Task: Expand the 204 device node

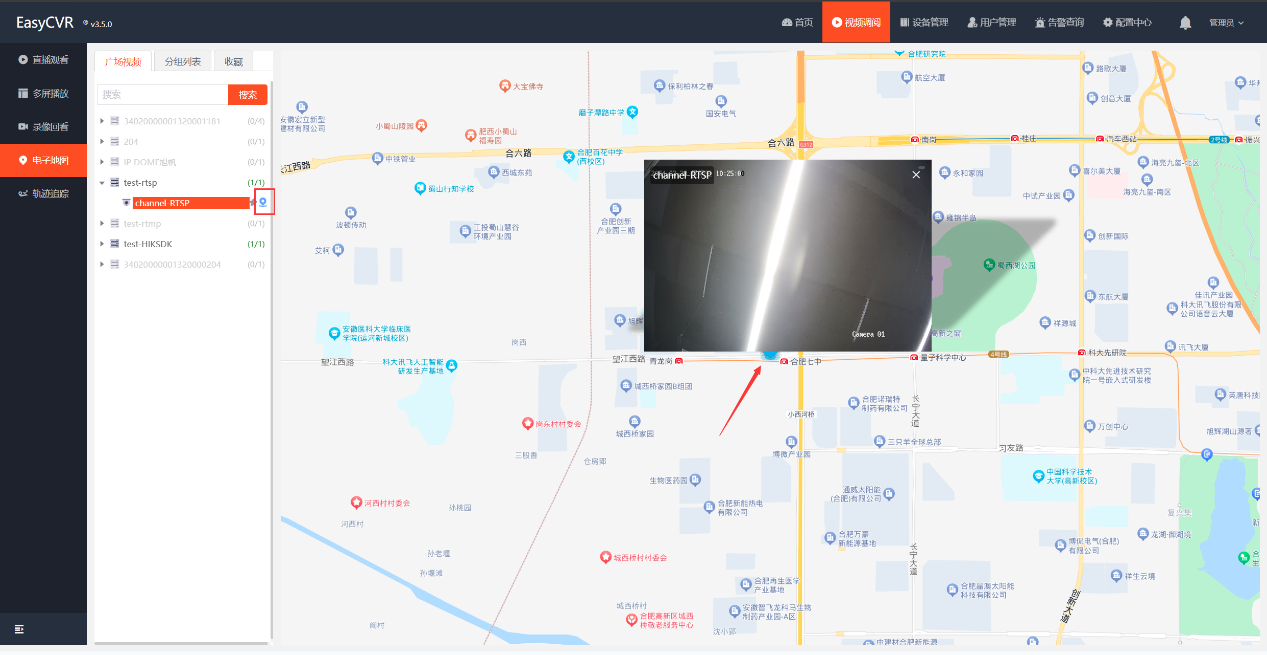Action: (102, 142)
